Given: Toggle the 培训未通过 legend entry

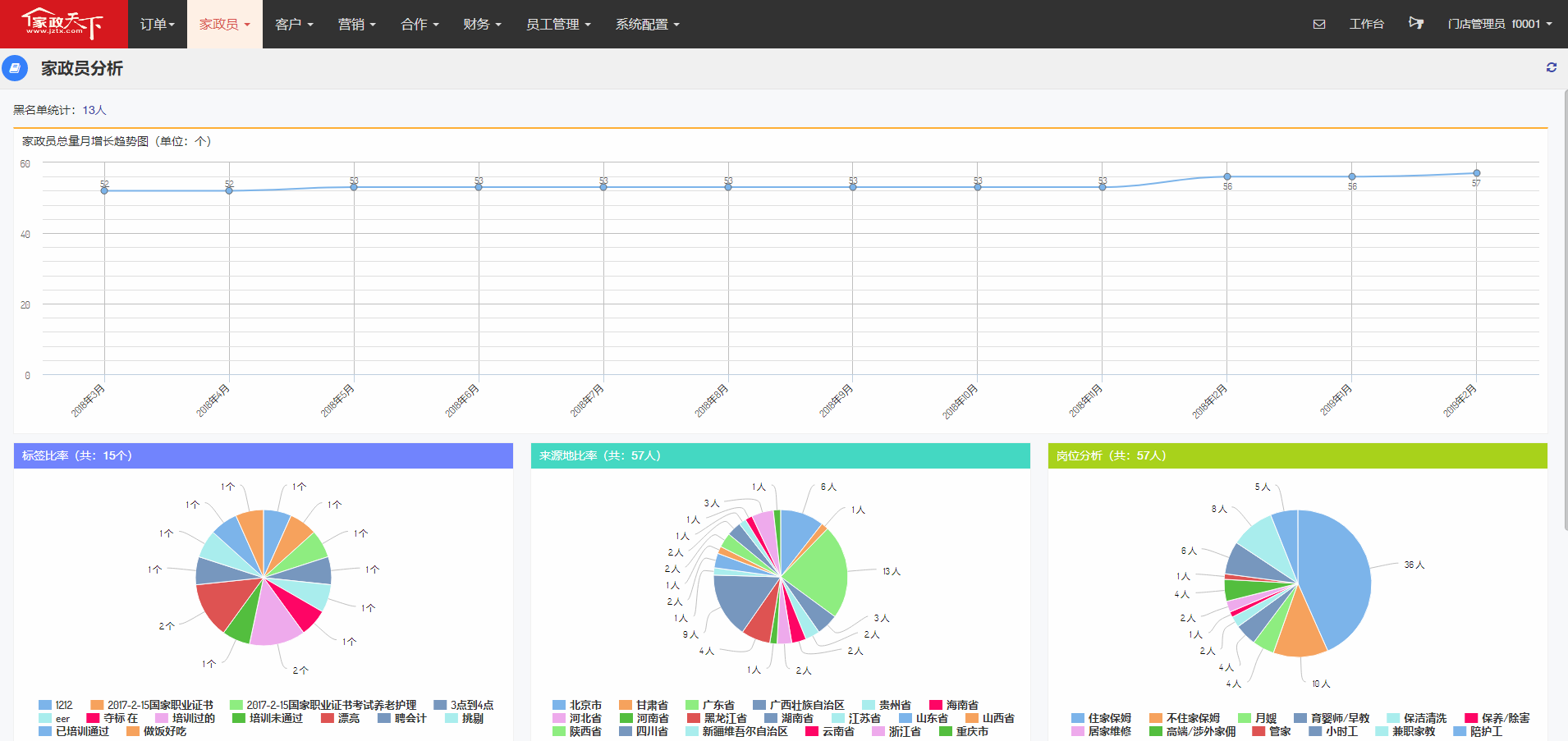Looking at the screenshot, I should pyautogui.click(x=268, y=718).
